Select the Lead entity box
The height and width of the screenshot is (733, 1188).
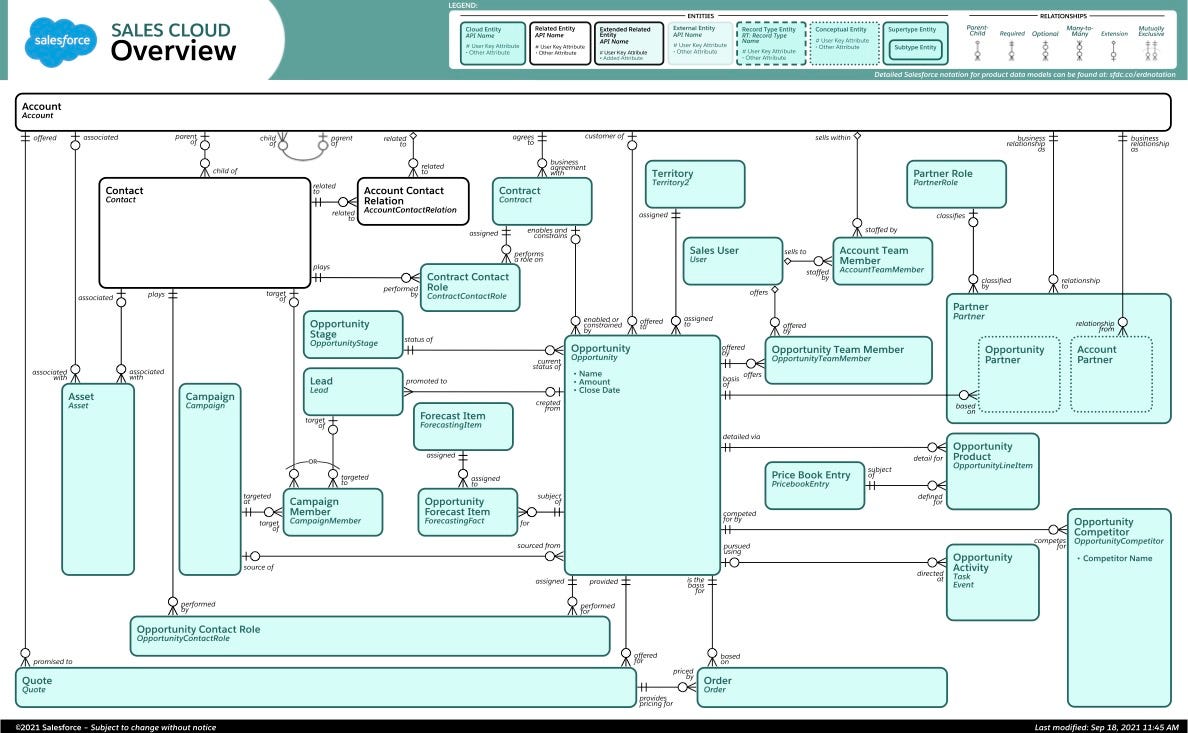coord(353,392)
